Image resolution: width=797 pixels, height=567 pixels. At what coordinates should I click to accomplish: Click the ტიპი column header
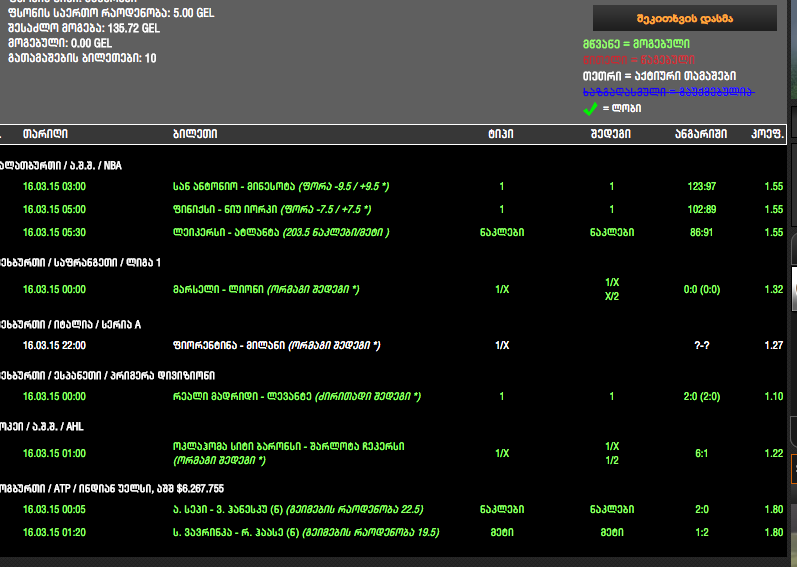(501, 134)
